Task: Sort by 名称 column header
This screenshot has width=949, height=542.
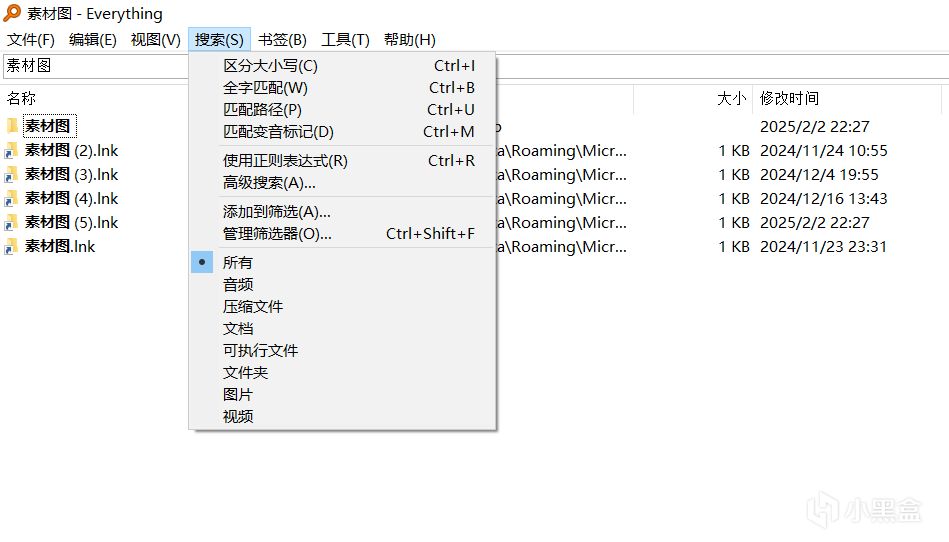Action: 21,98
